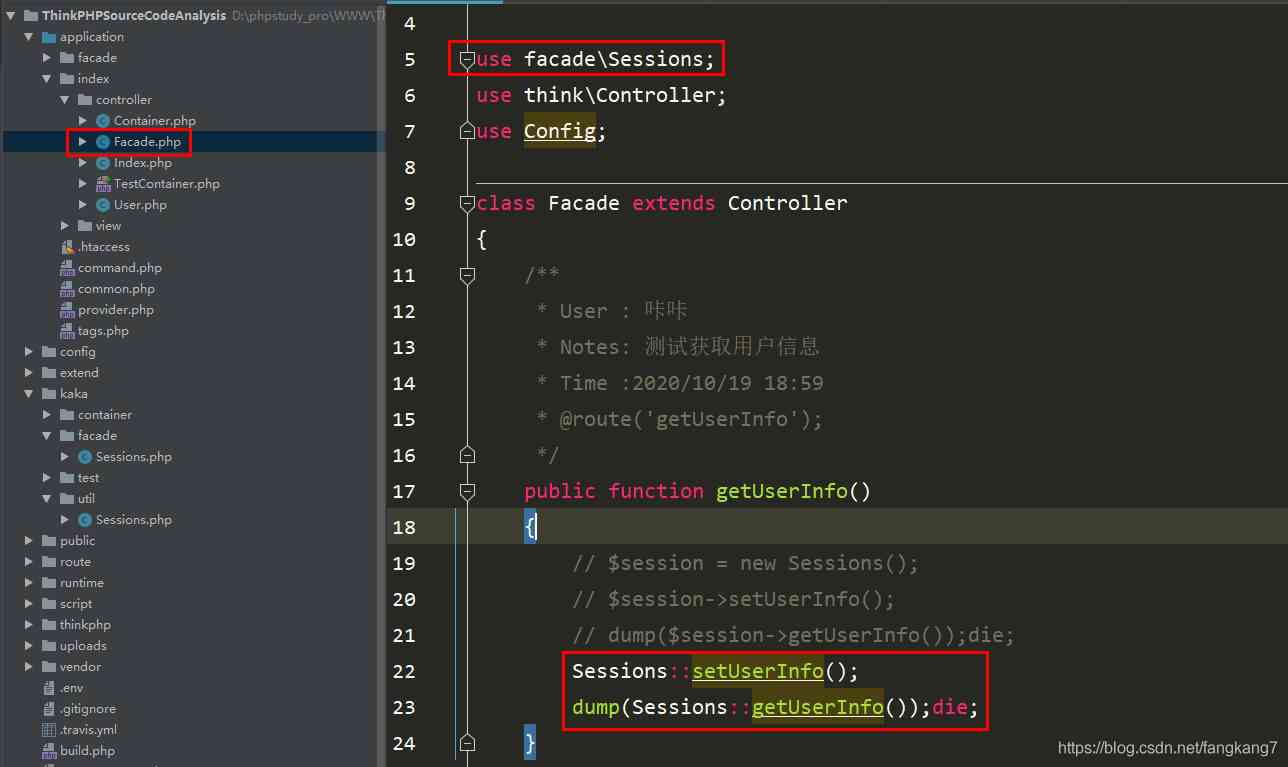Click the getUserInfo function name on line 17
This screenshot has height=767, width=1288.
(x=782, y=491)
